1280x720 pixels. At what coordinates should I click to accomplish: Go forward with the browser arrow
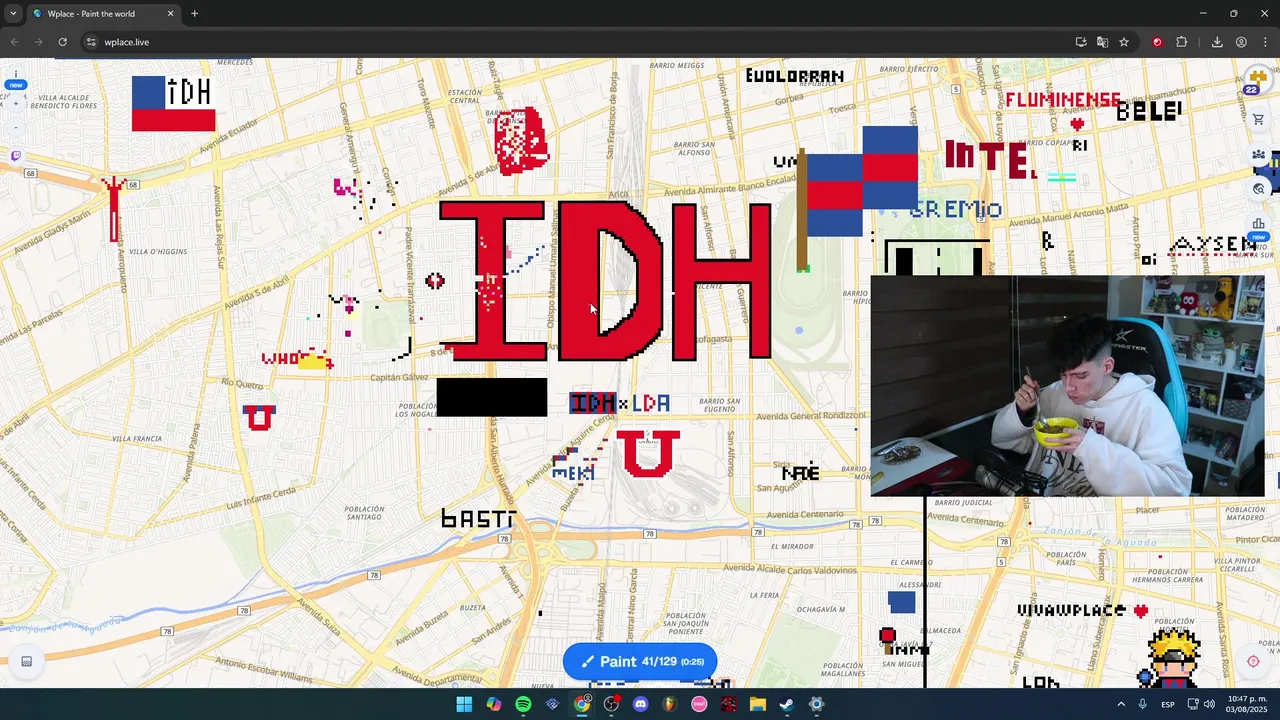click(x=38, y=42)
